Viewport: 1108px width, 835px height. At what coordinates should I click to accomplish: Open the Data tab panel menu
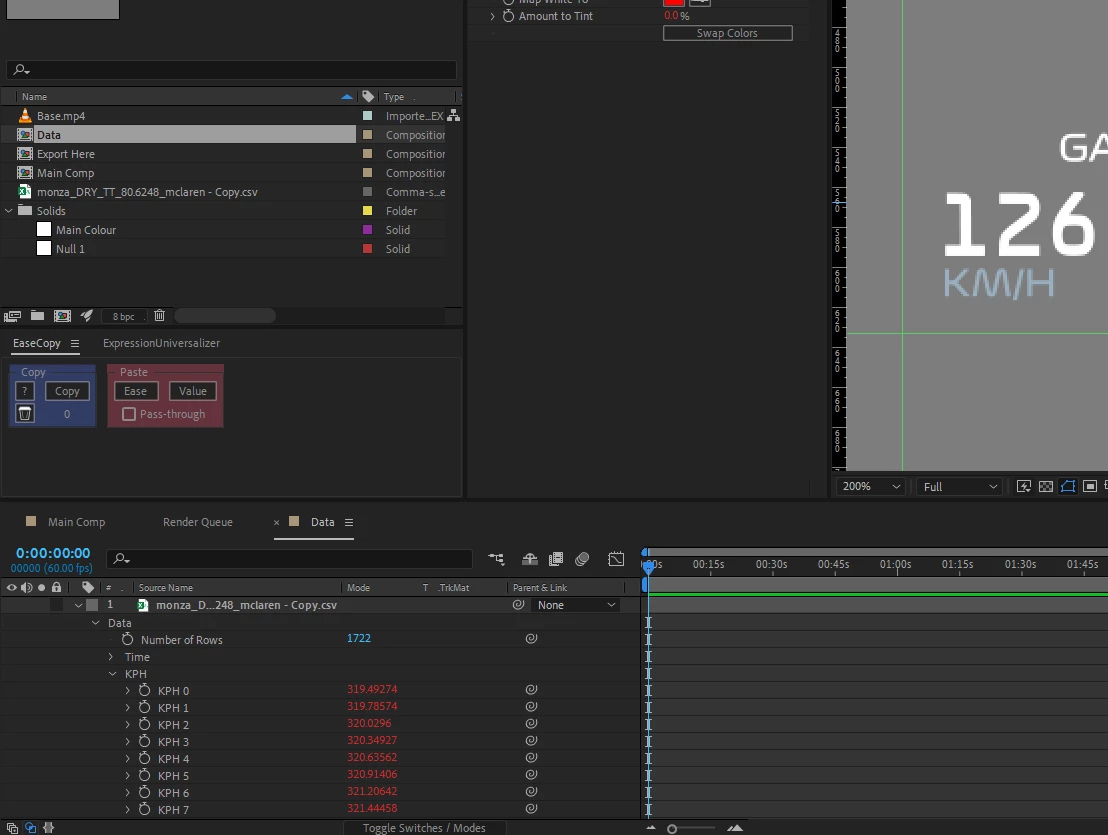348,522
